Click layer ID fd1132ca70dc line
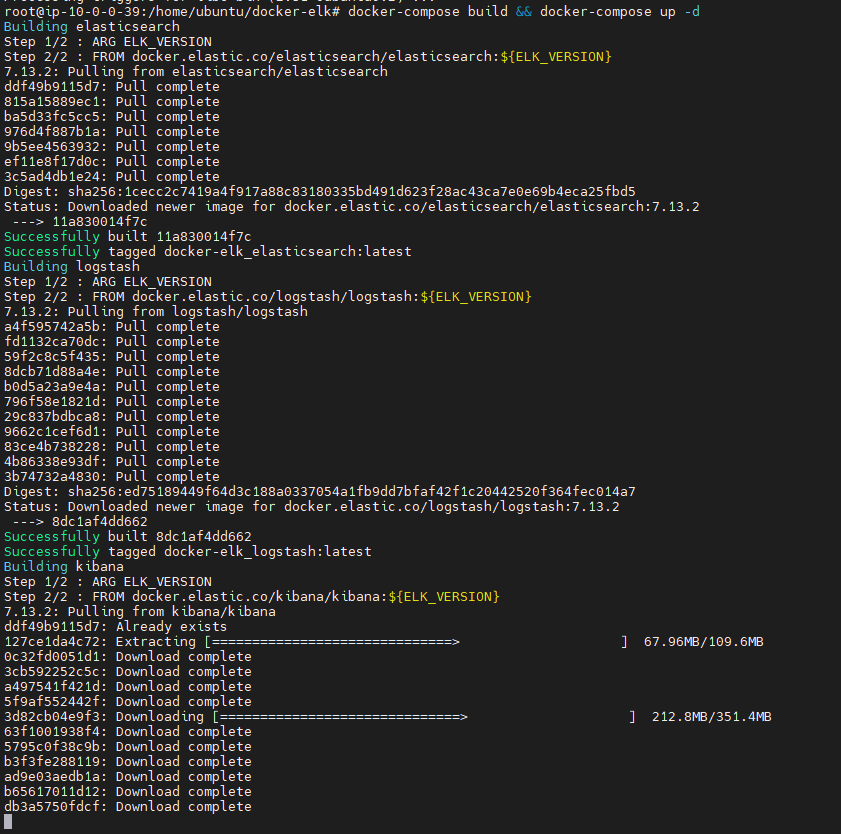The width and height of the screenshot is (841, 834). (x=112, y=342)
